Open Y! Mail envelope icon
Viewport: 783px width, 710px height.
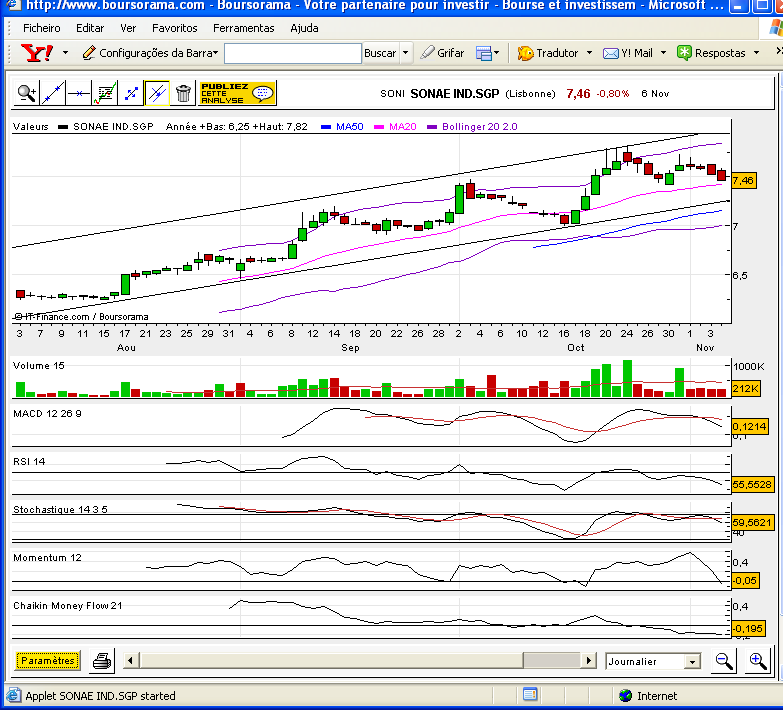coord(611,53)
